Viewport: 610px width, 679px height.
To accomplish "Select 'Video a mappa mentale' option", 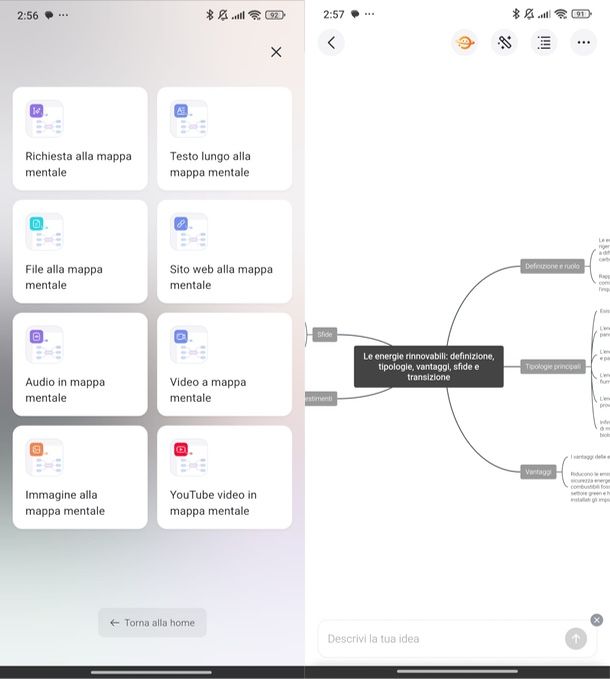I will pos(224,364).
